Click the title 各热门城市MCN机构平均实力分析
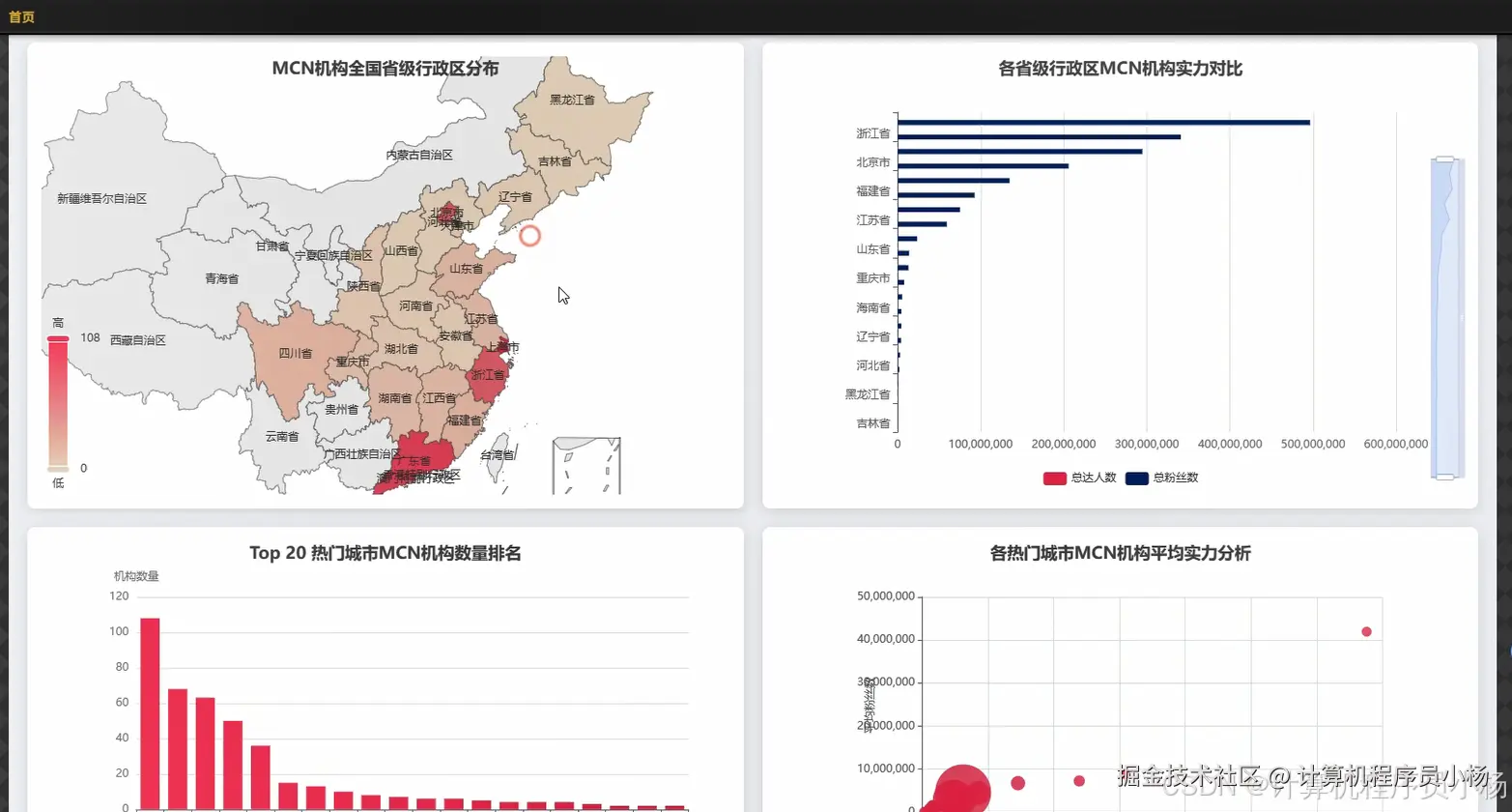The width and height of the screenshot is (1512, 812). coord(1120,553)
